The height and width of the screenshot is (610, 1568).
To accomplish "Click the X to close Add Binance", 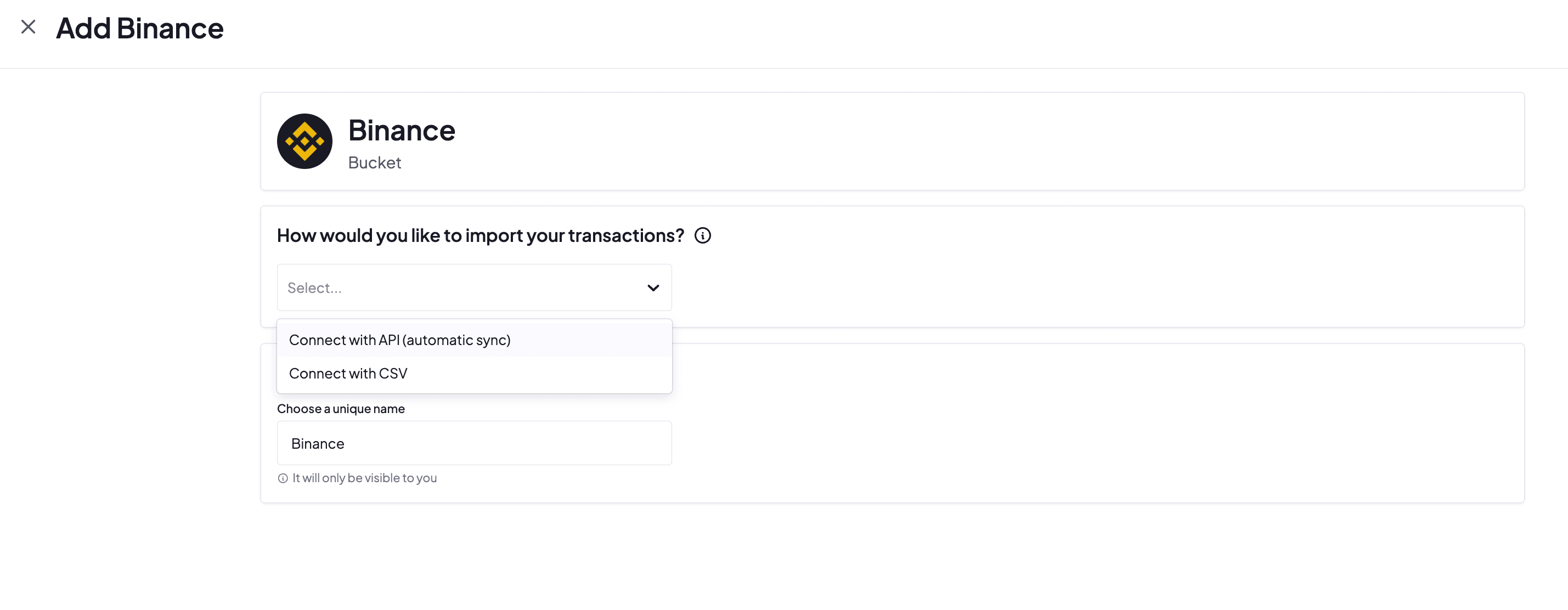I will click(28, 27).
